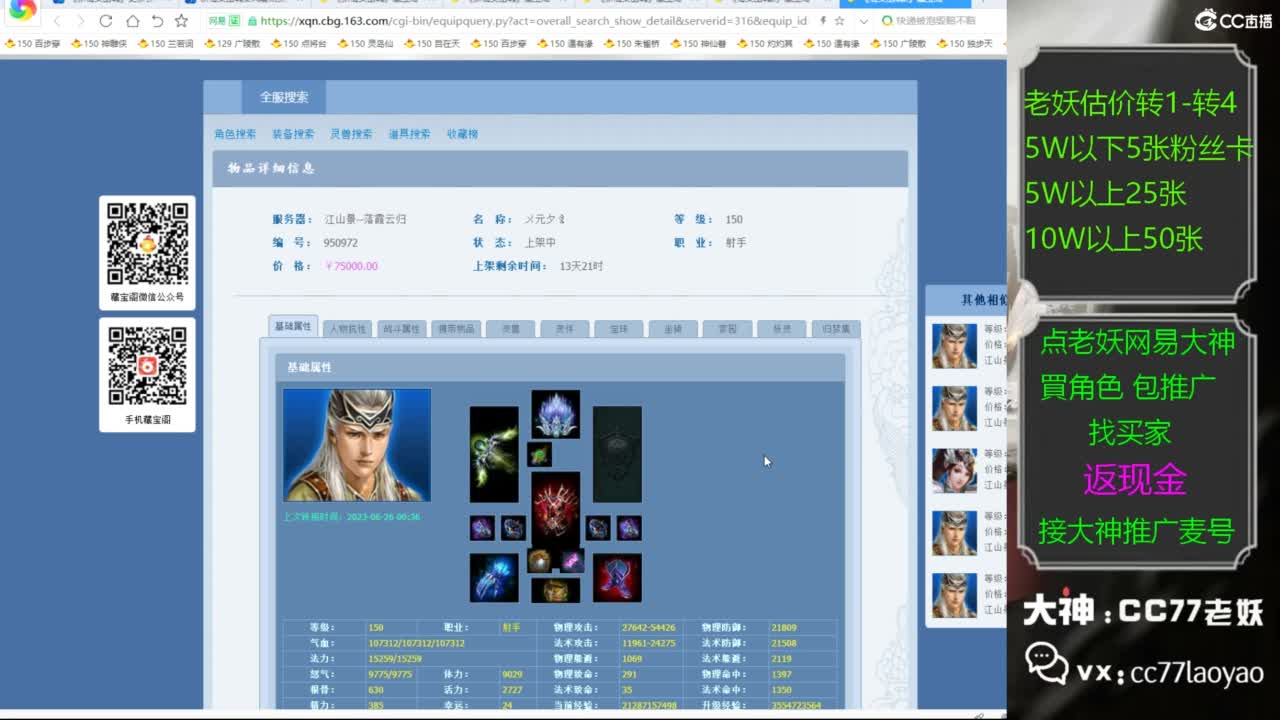
Task: Click the item number 950972
Action: click(341, 243)
